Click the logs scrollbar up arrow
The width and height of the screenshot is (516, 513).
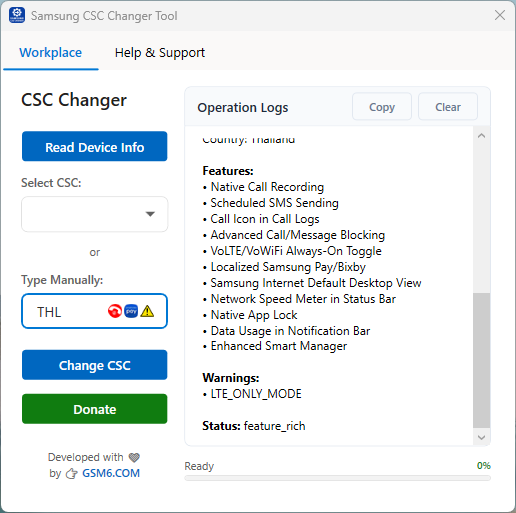(x=481, y=136)
